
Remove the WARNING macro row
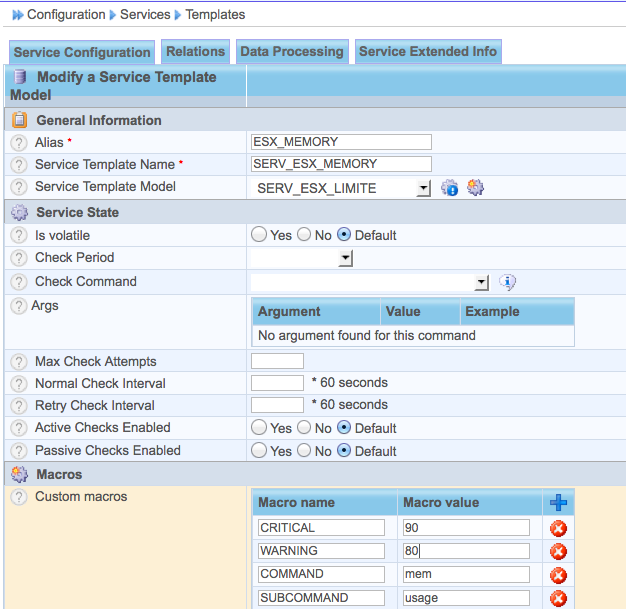(x=558, y=552)
